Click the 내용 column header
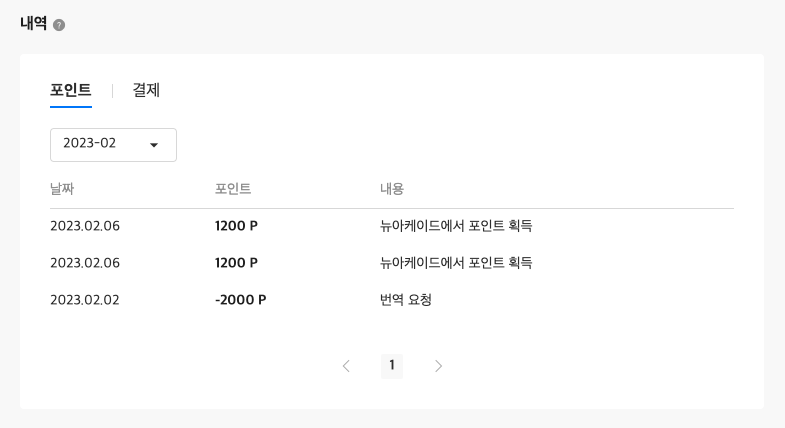Screen dimensions: 785x428 coord(391,189)
